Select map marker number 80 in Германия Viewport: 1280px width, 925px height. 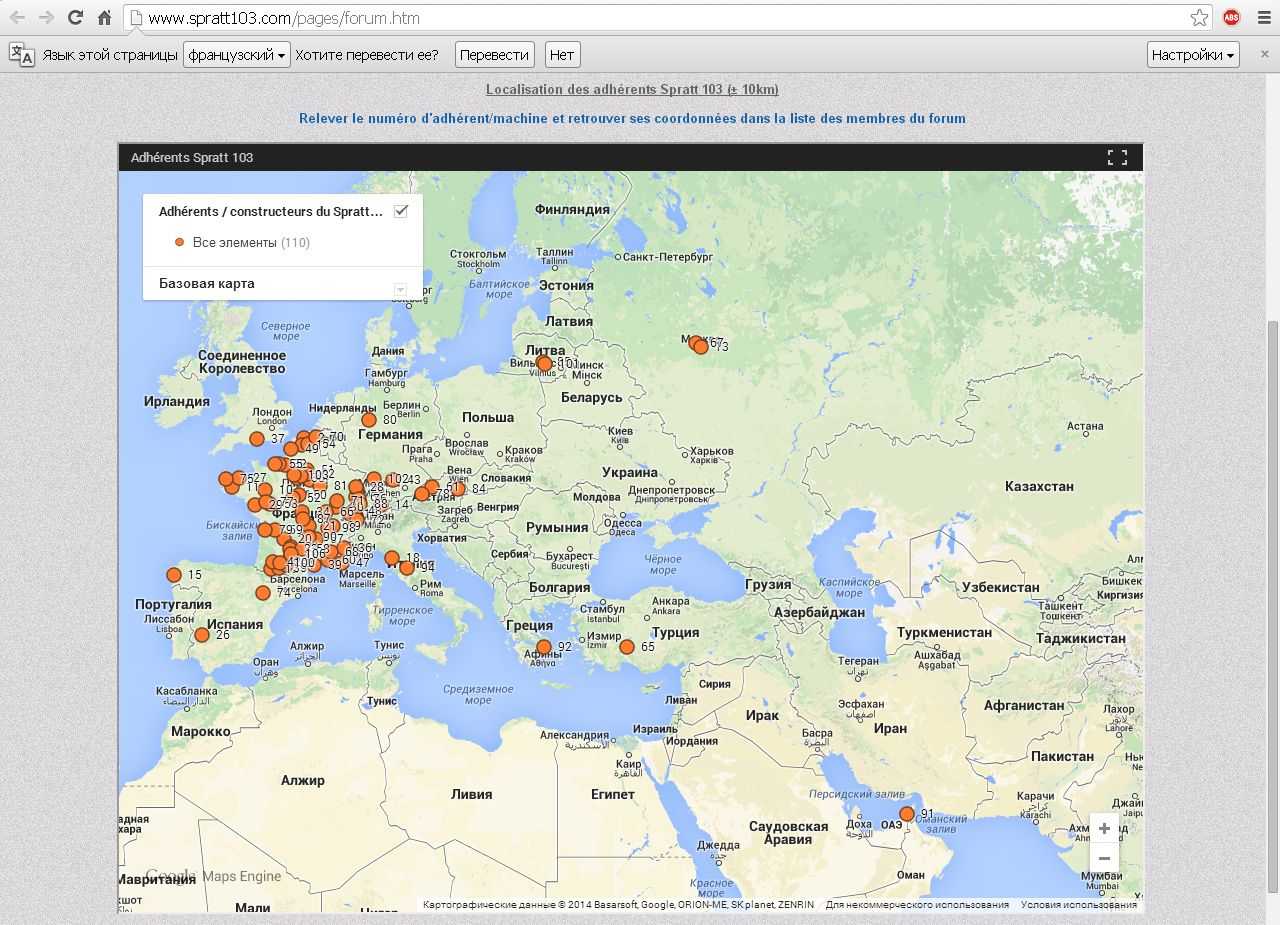[369, 420]
